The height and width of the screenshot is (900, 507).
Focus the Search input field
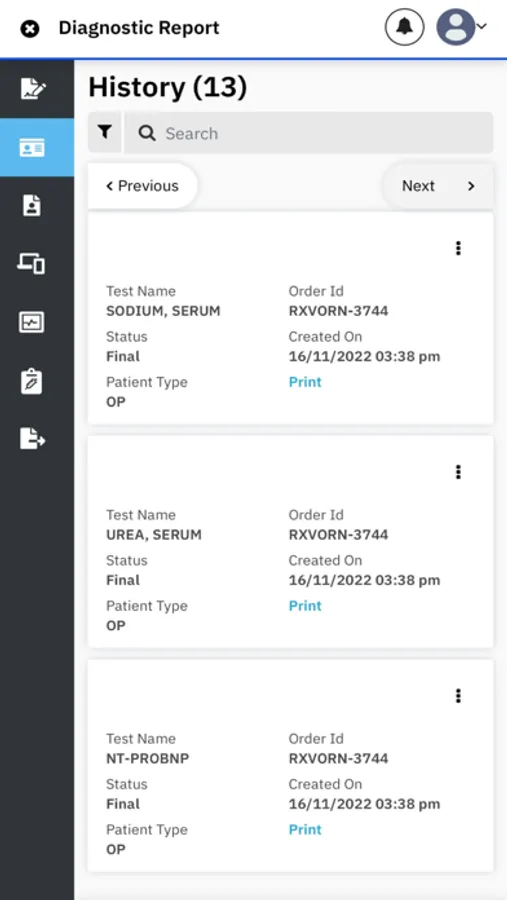309,133
